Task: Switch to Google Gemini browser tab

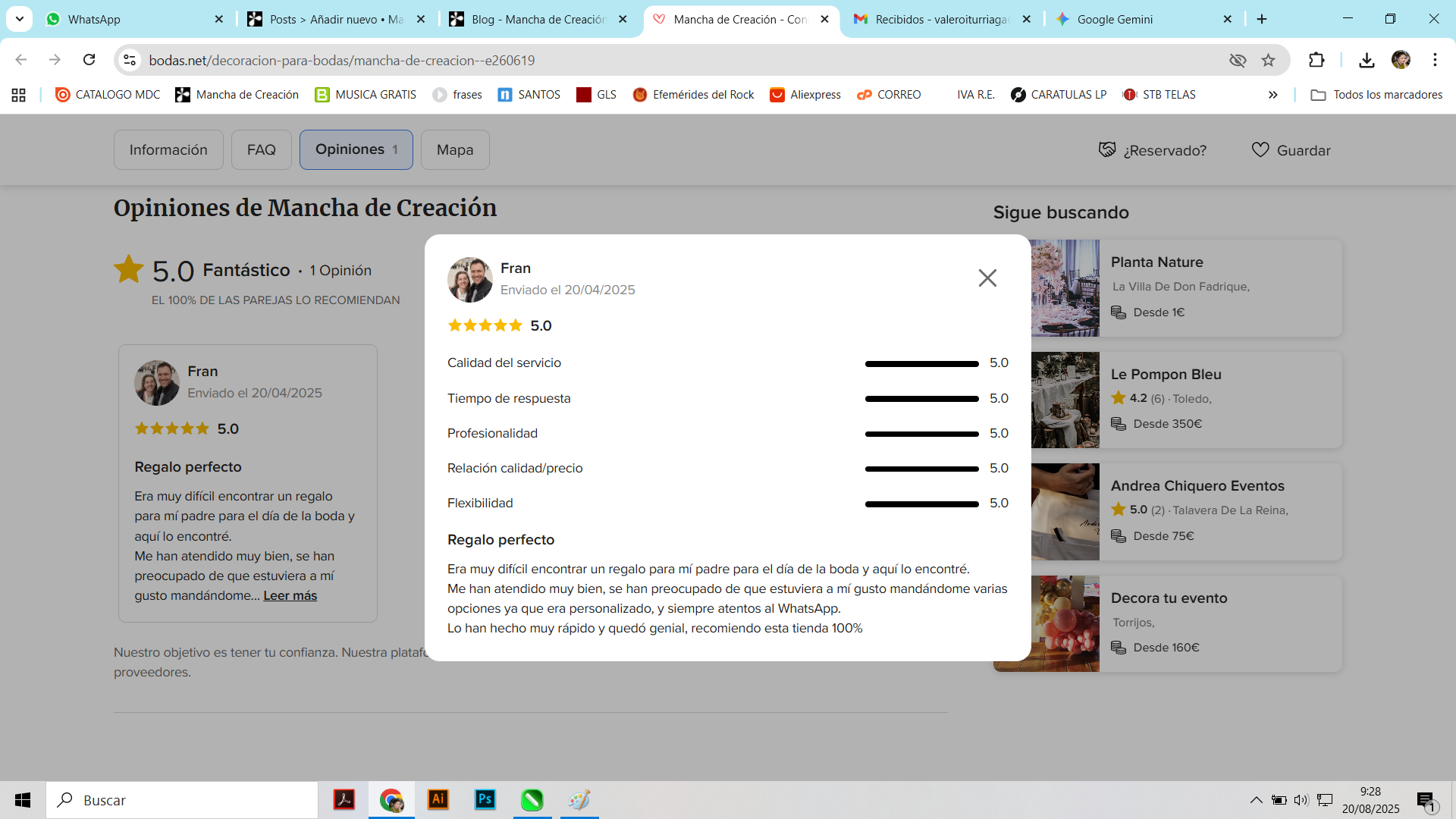Action: [1115, 19]
